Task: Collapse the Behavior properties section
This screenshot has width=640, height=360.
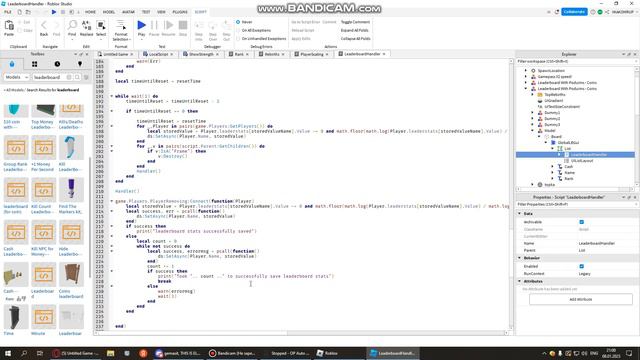Action: point(520,258)
